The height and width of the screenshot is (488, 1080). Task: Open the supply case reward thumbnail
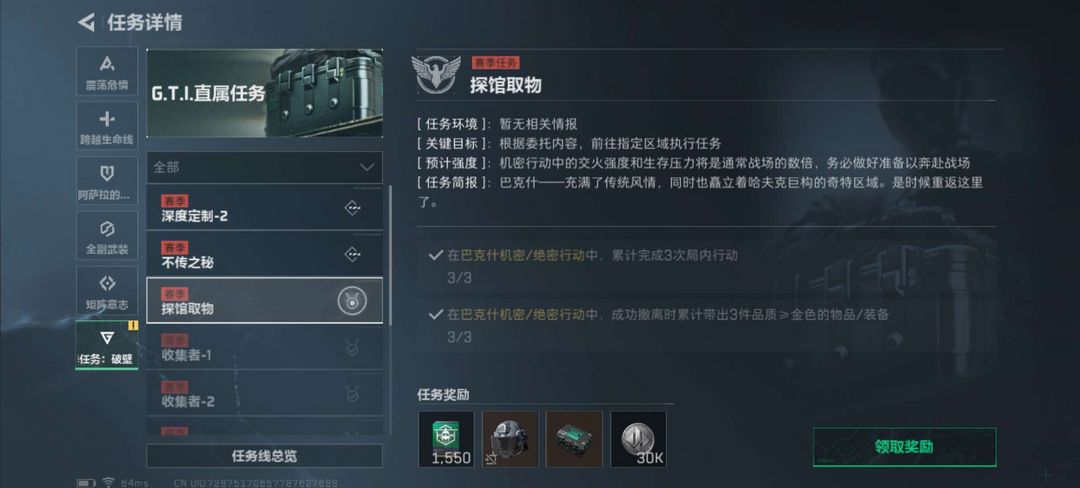coord(574,439)
